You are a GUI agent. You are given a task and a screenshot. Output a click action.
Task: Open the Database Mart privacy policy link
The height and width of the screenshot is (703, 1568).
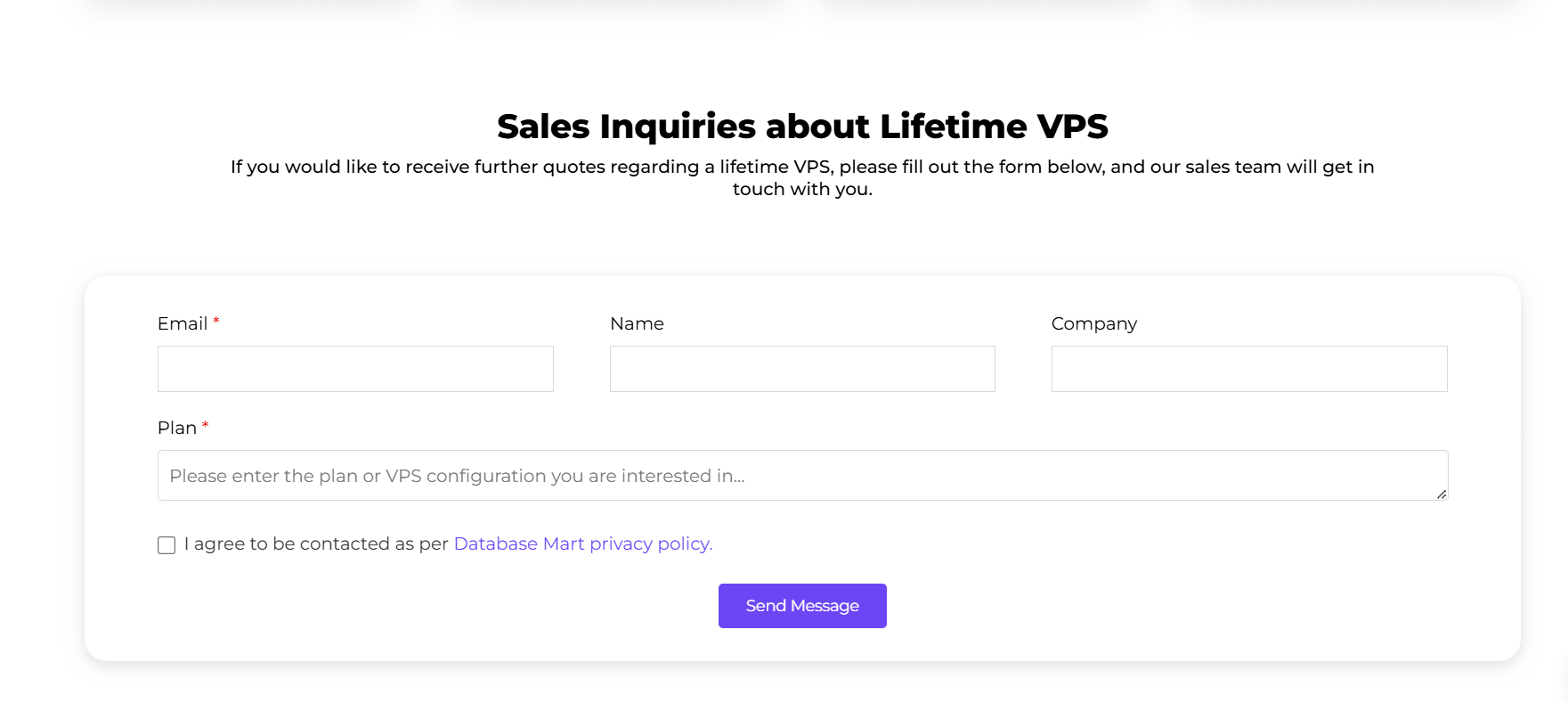click(x=582, y=544)
